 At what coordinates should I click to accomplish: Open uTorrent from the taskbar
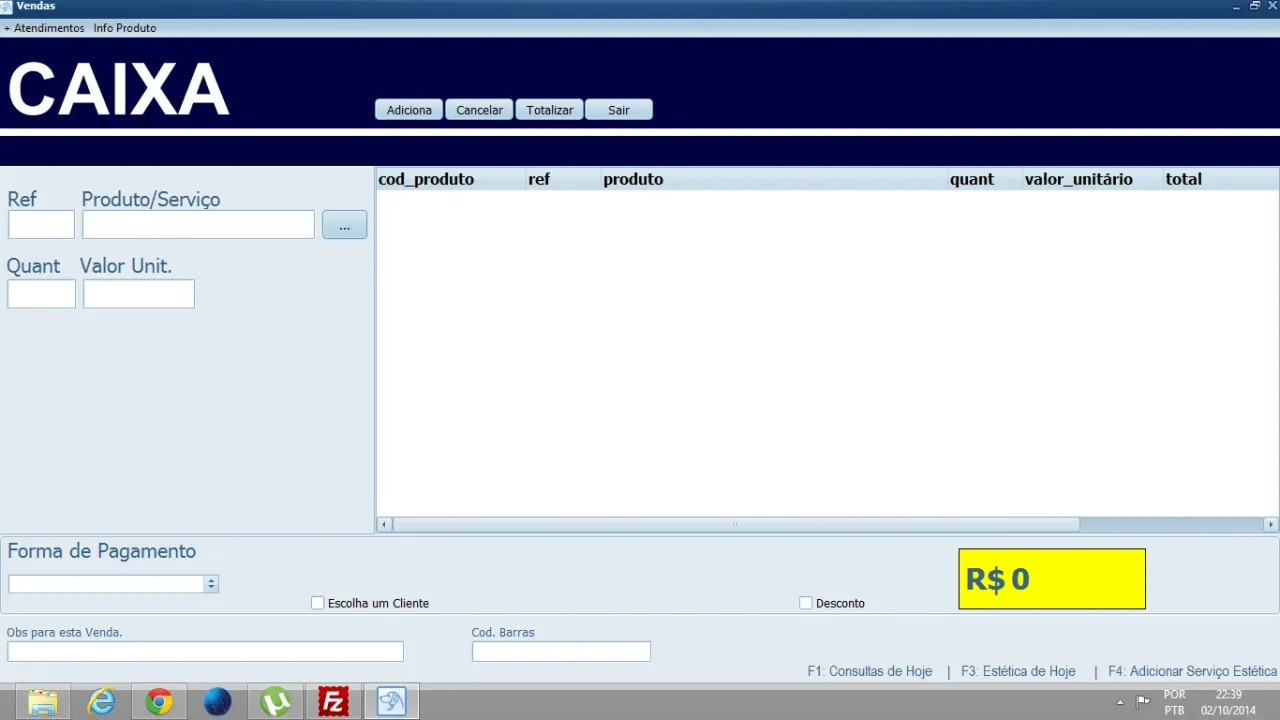(x=275, y=702)
